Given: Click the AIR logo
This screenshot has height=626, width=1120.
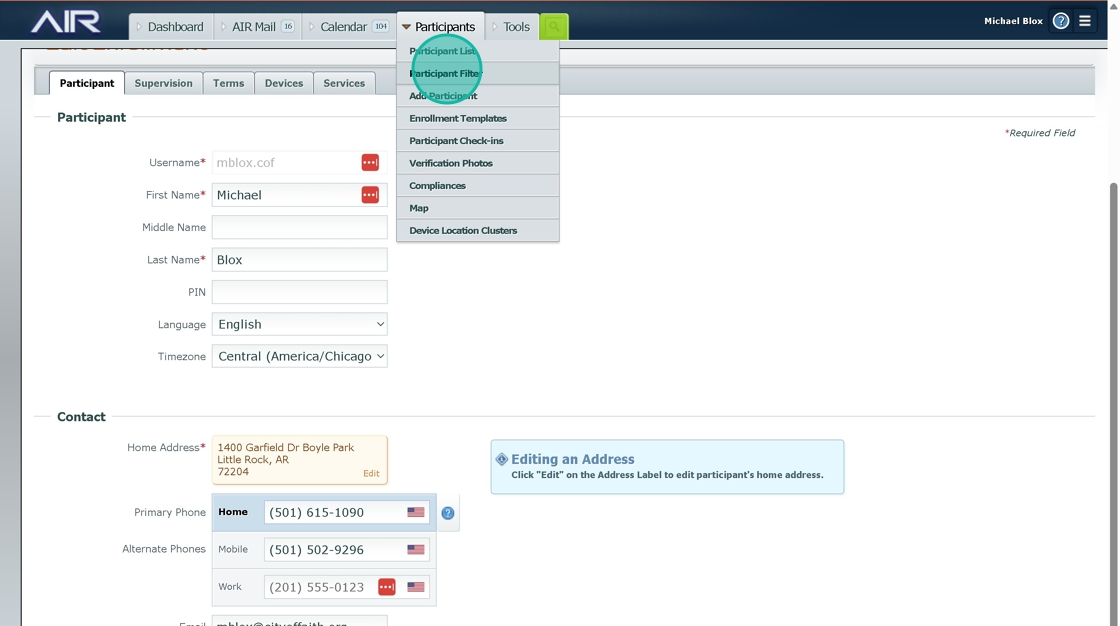Looking at the screenshot, I should (65, 21).
